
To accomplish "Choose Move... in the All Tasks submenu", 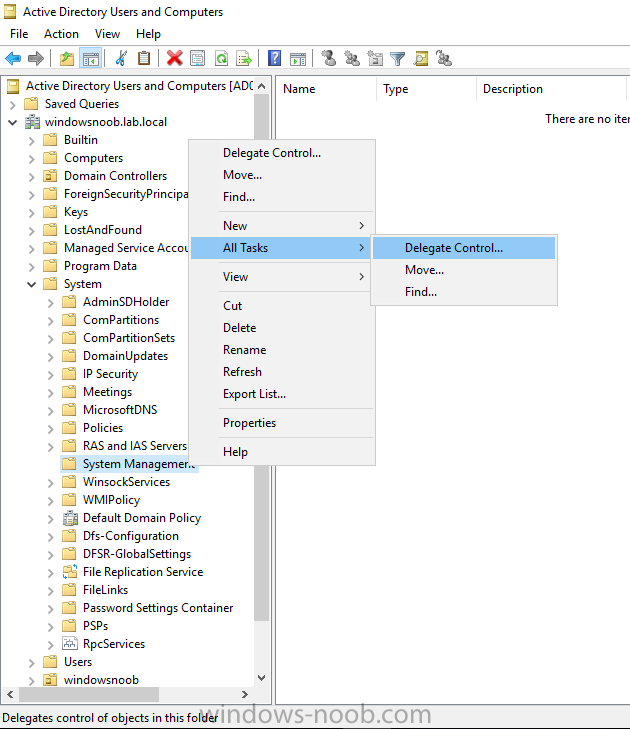I will coord(464,270).
